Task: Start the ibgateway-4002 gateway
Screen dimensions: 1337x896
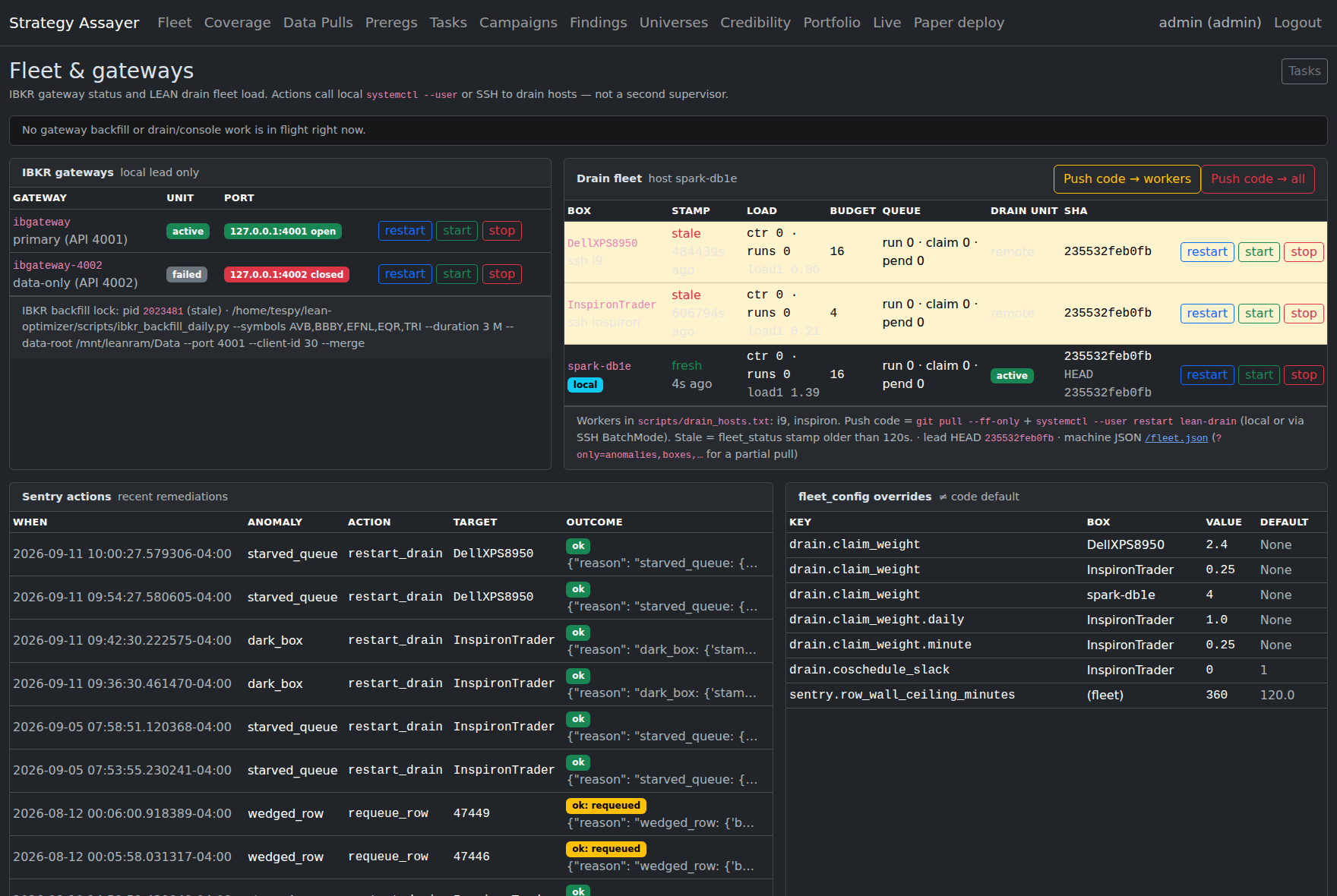Action: pyautogui.click(x=457, y=274)
